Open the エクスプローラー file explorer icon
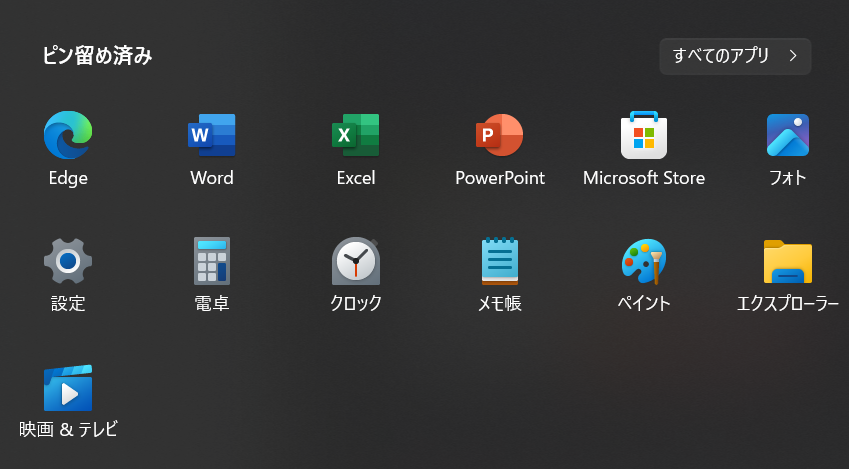This screenshot has width=849, height=469. pos(788,262)
